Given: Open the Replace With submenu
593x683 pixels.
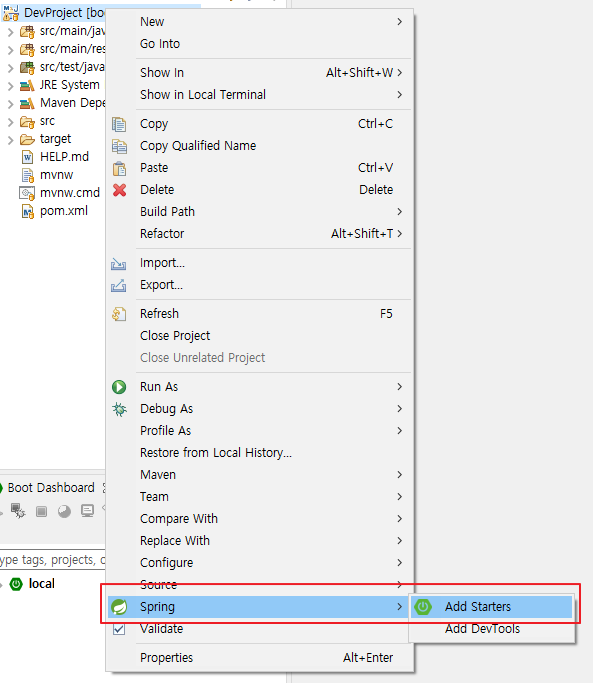Looking at the screenshot, I should tap(260, 541).
